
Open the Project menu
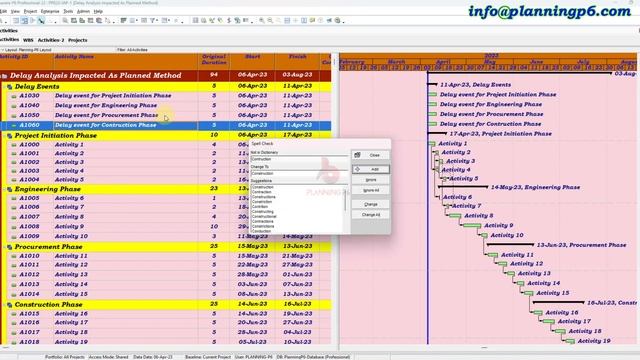pyautogui.click(x=30, y=11)
